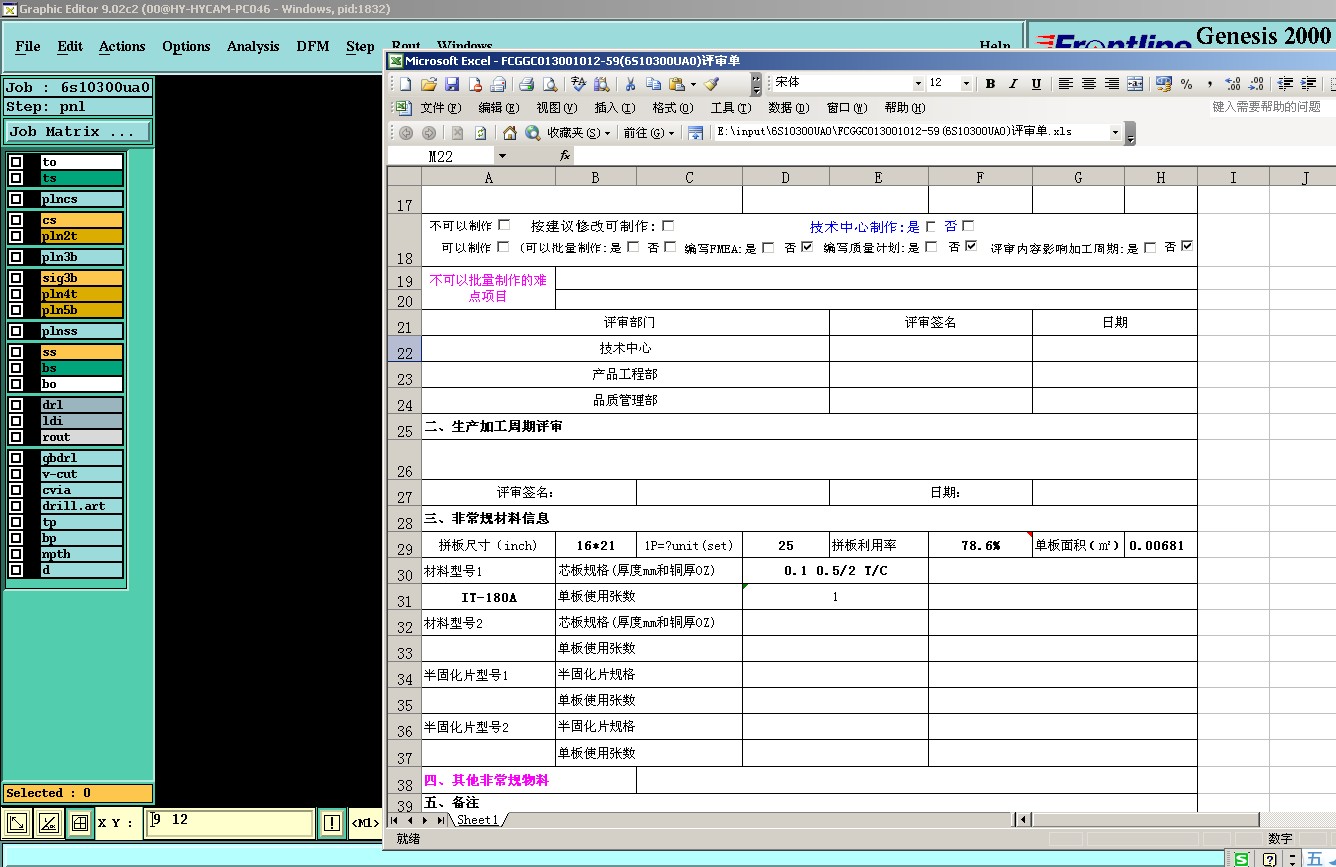1336x867 pixels.
Task: Toggle the checkbox of layer drl
Action: (16, 405)
